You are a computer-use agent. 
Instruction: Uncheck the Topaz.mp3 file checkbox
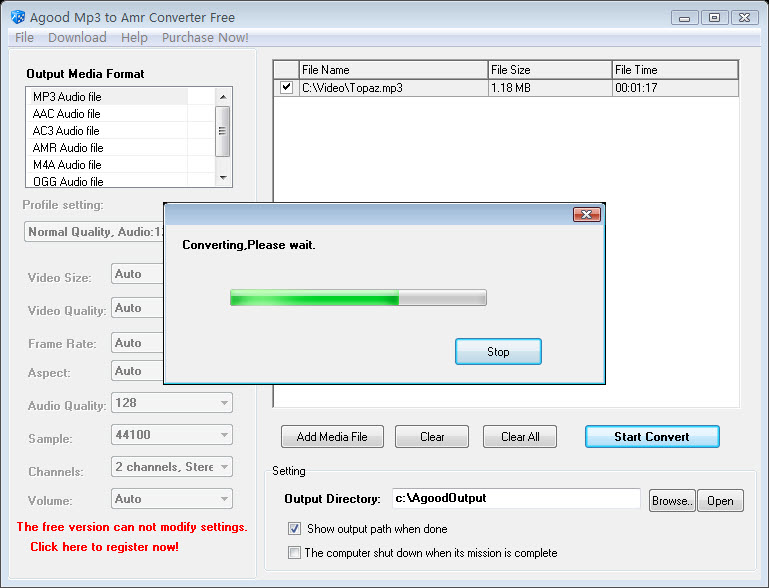tap(286, 88)
